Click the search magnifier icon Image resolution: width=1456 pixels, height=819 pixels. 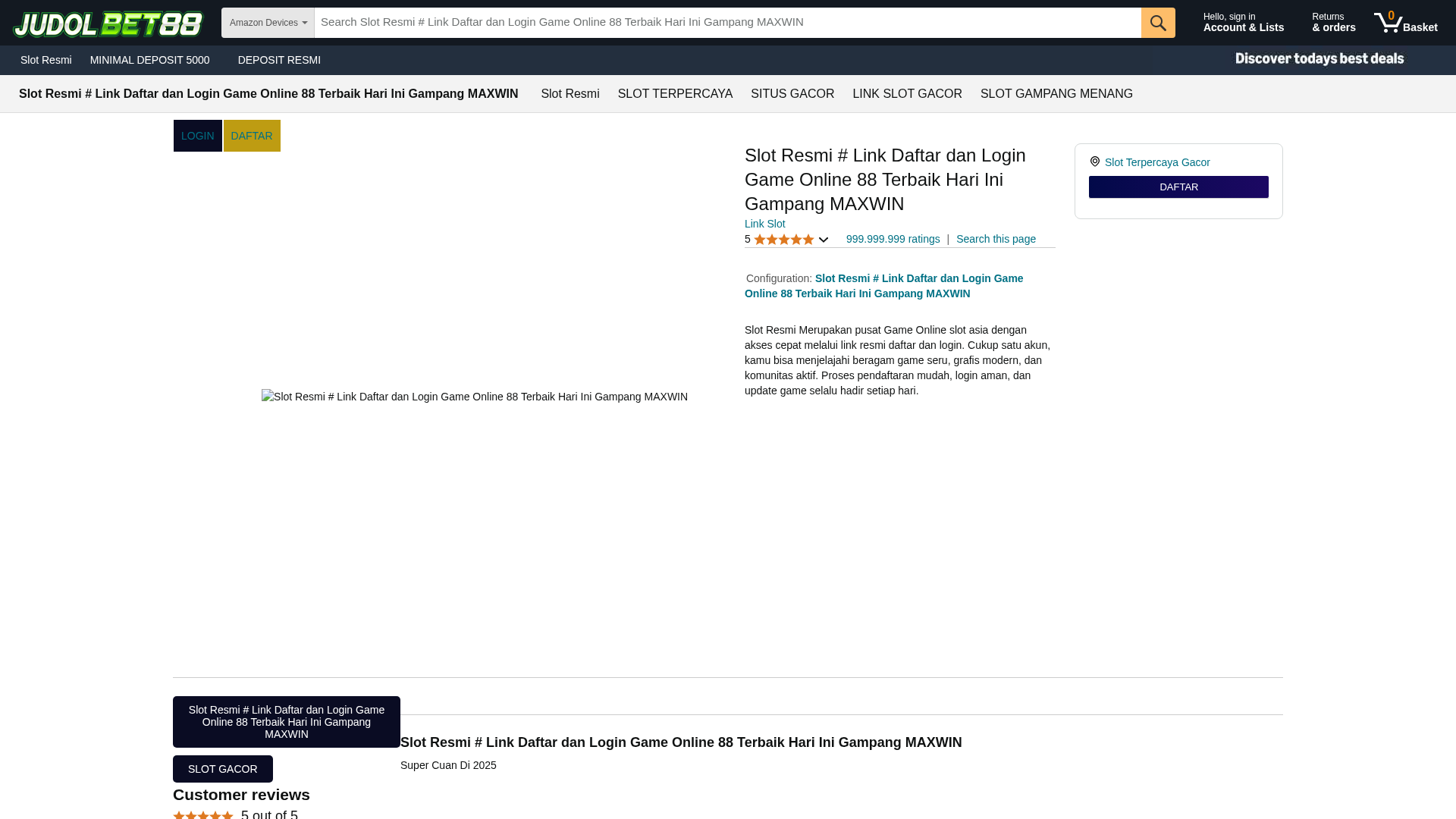point(1157,22)
